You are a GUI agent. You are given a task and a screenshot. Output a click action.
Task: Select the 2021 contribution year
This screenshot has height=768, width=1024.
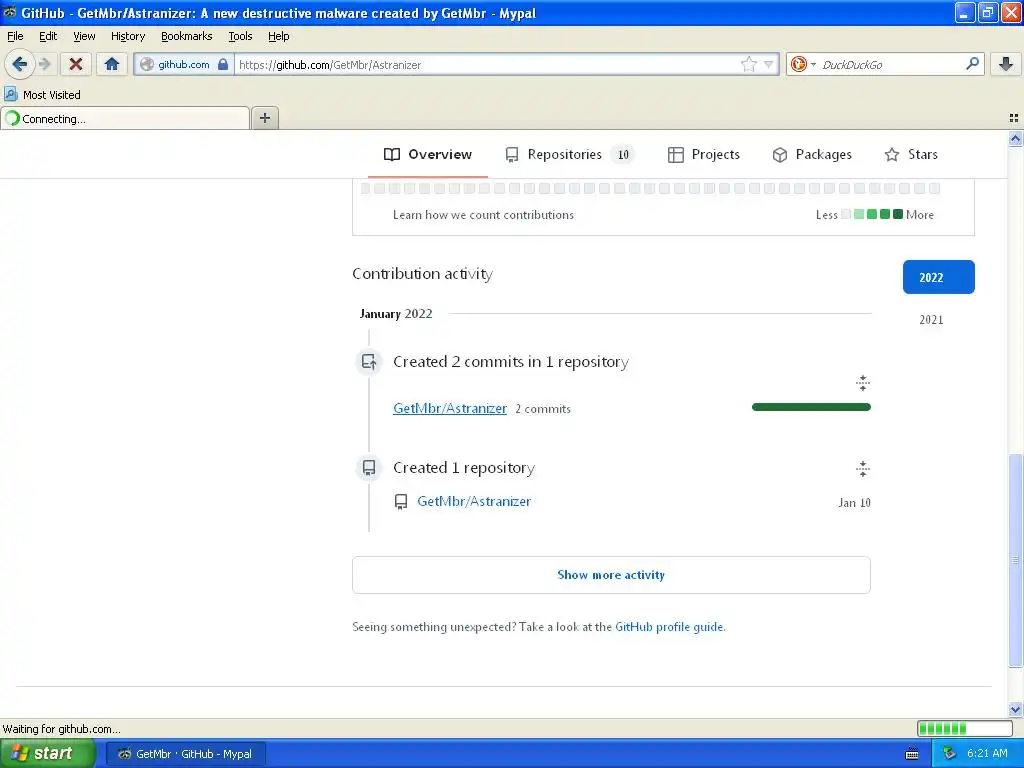pos(931,319)
